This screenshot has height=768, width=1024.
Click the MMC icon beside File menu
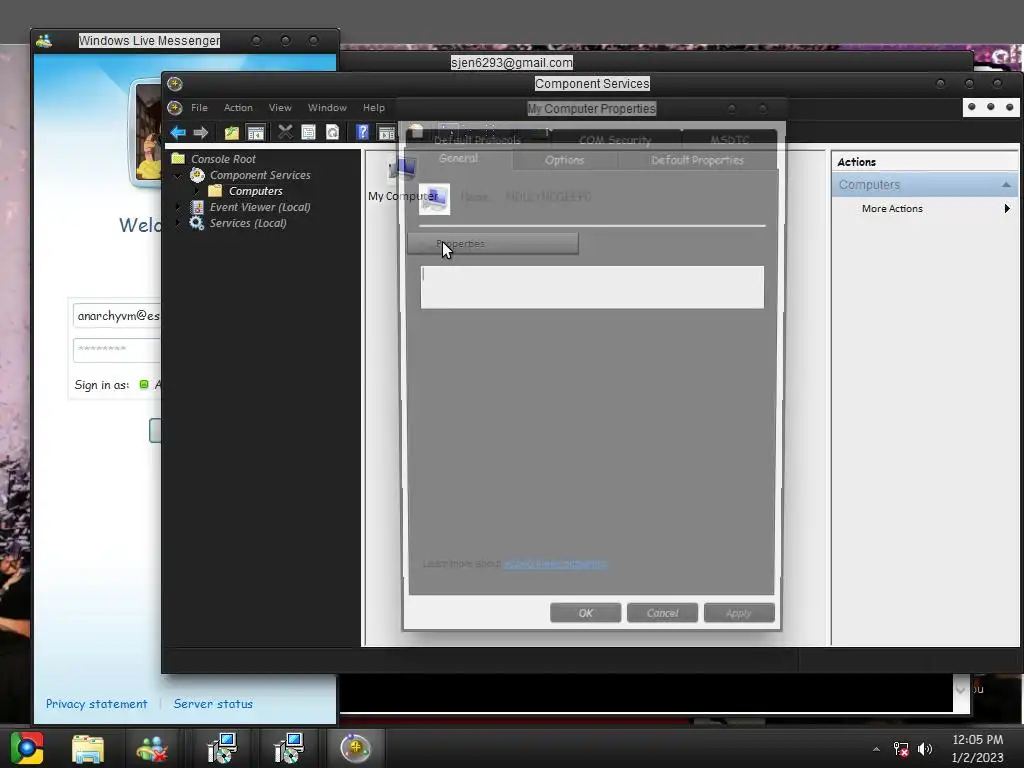pyautogui.click(x=174, y=108)
